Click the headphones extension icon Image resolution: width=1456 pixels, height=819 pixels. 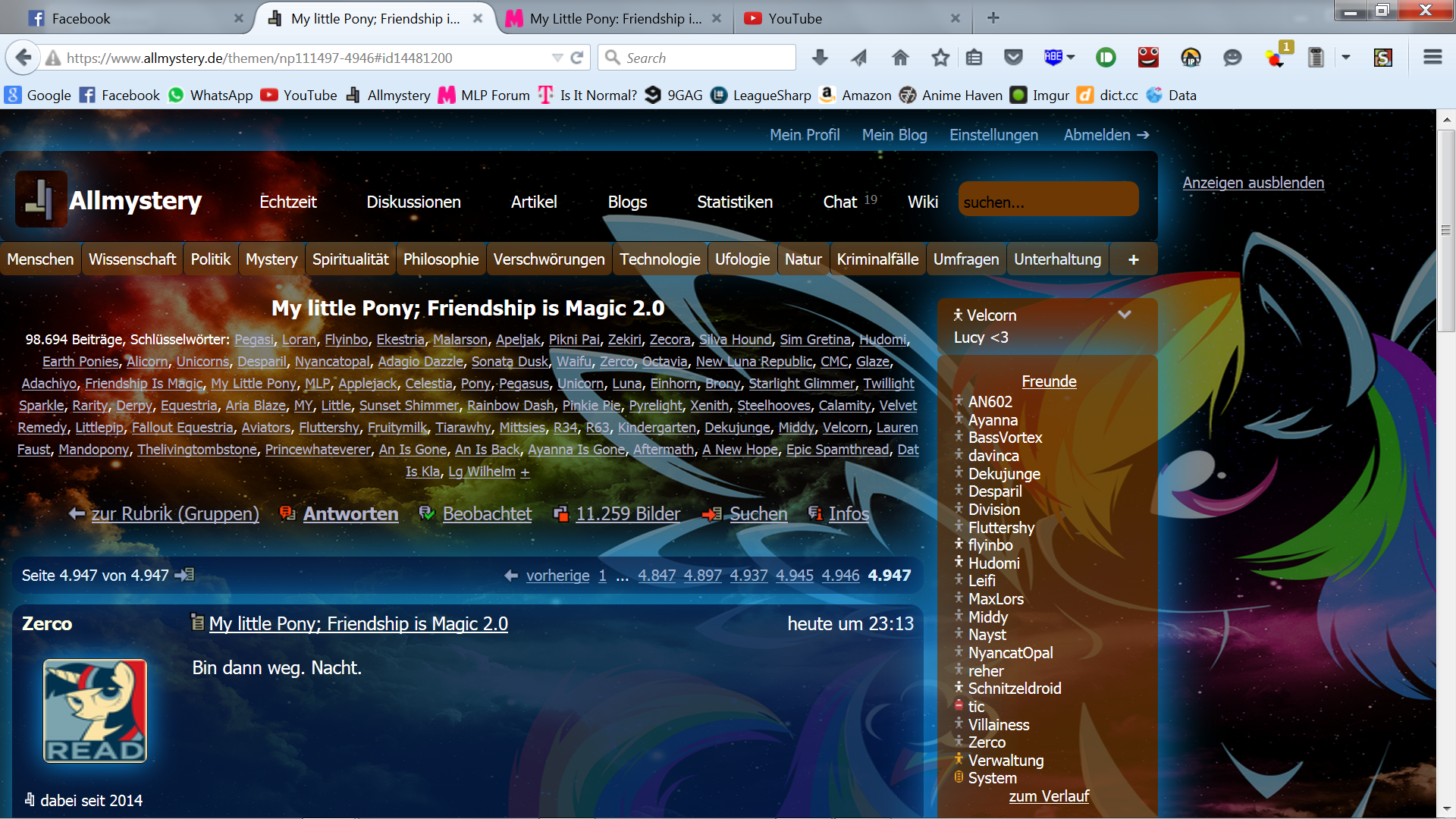[1191, 58]
